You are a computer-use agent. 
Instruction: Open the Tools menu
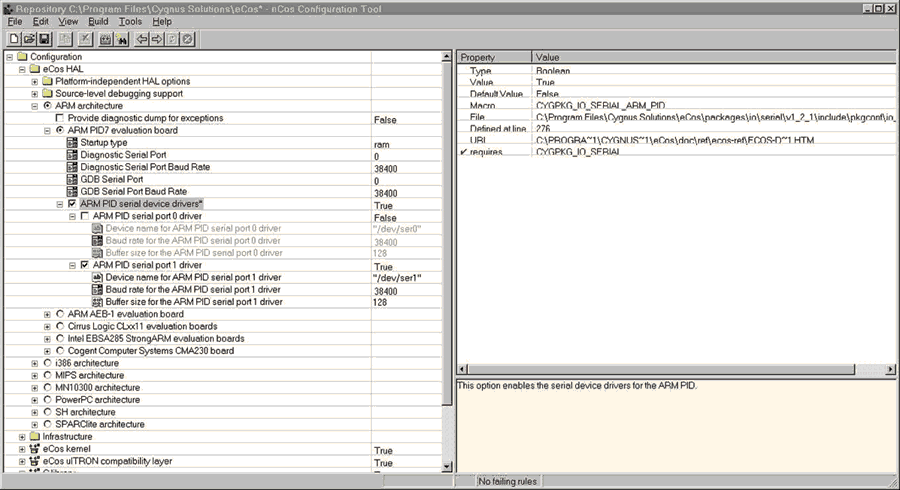[x=130, y=21]
